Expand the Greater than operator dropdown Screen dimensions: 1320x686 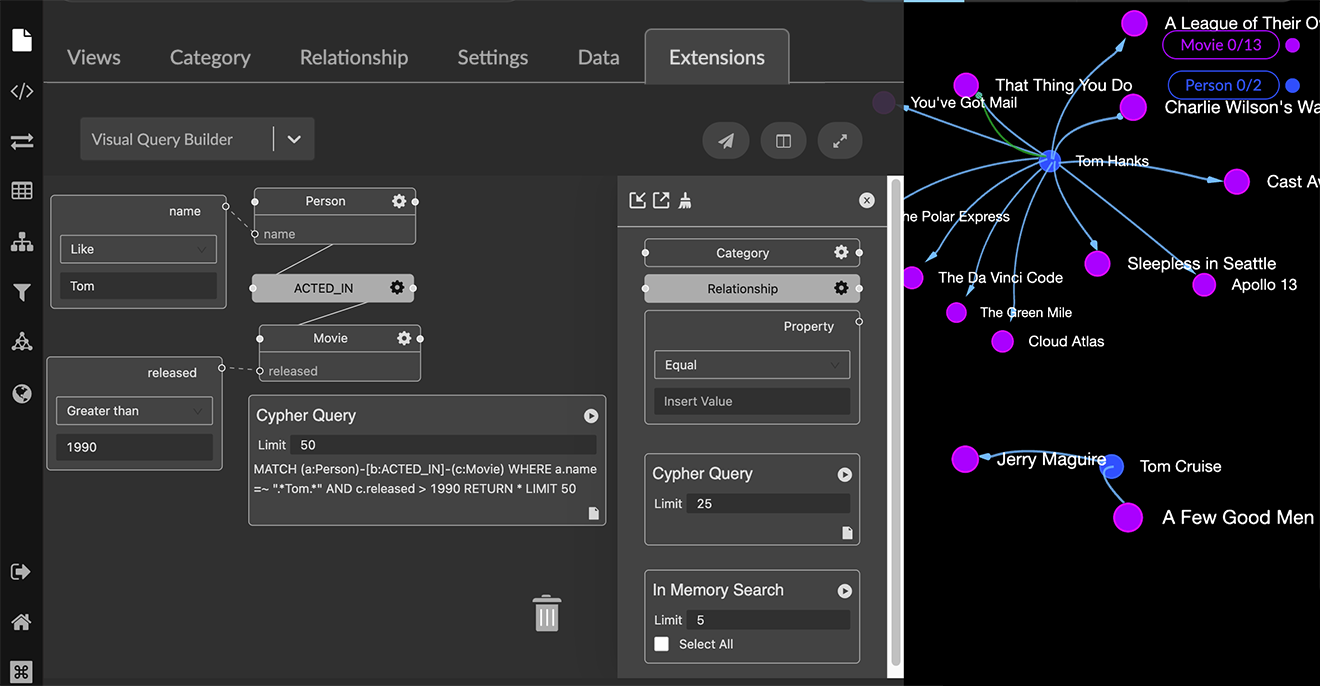coord(134,411)
